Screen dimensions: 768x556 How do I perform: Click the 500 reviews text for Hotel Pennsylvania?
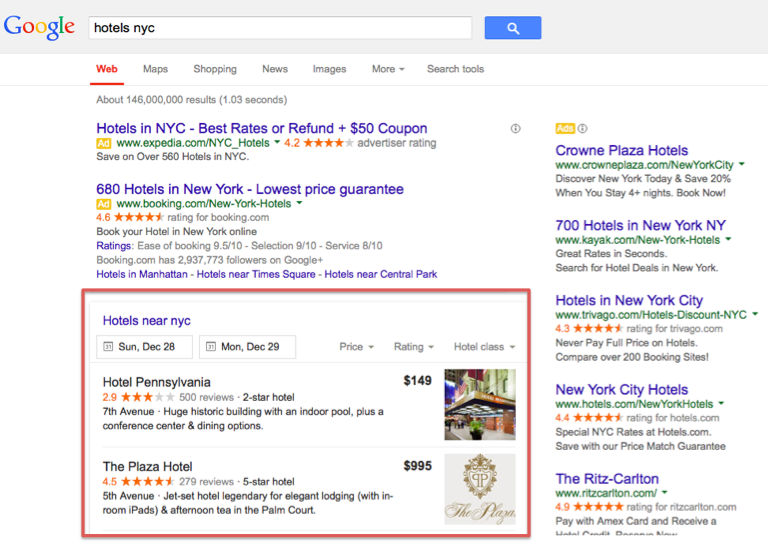[x=206, y=397]
